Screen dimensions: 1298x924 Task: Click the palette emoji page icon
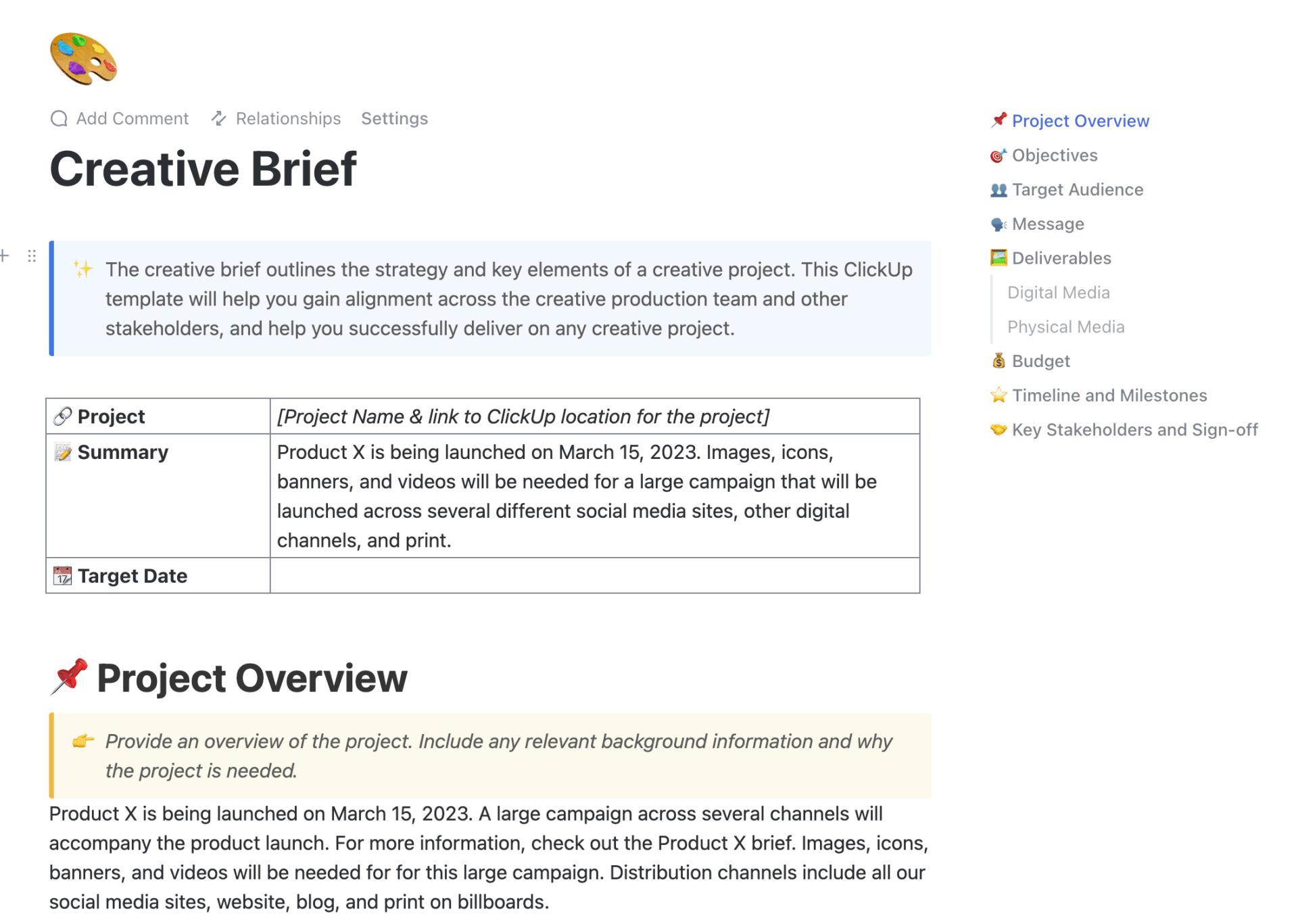coord(82,59)
